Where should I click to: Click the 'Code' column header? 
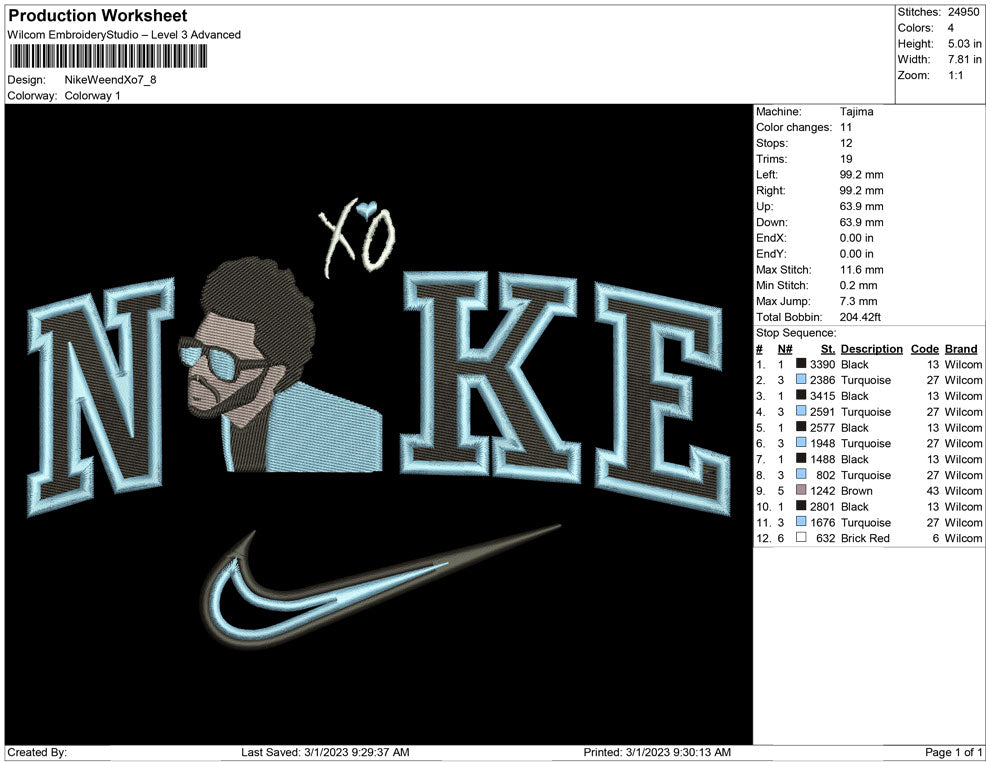tap(924, 348)
